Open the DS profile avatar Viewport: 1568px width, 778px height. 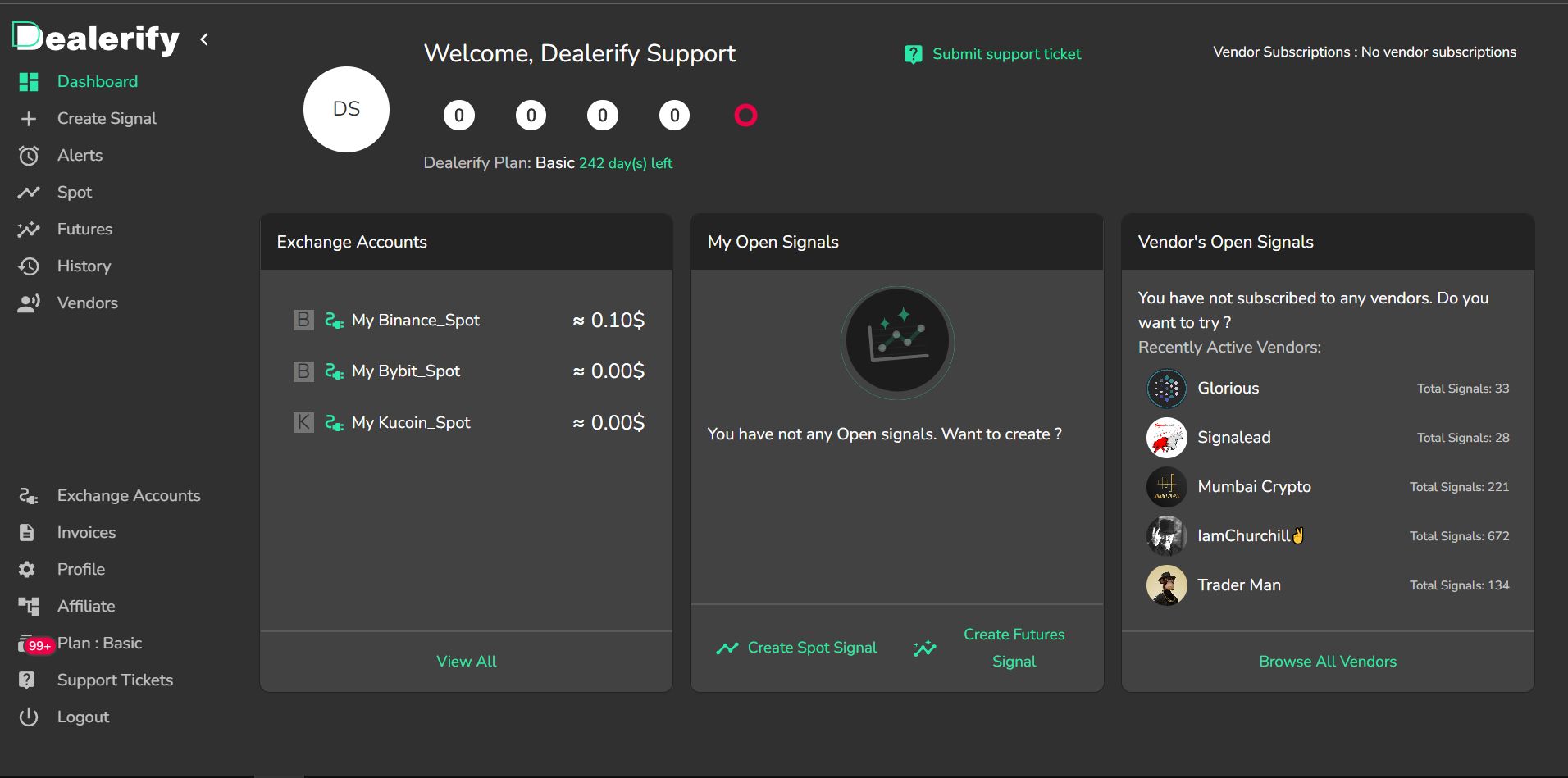[x=346, y=109]
